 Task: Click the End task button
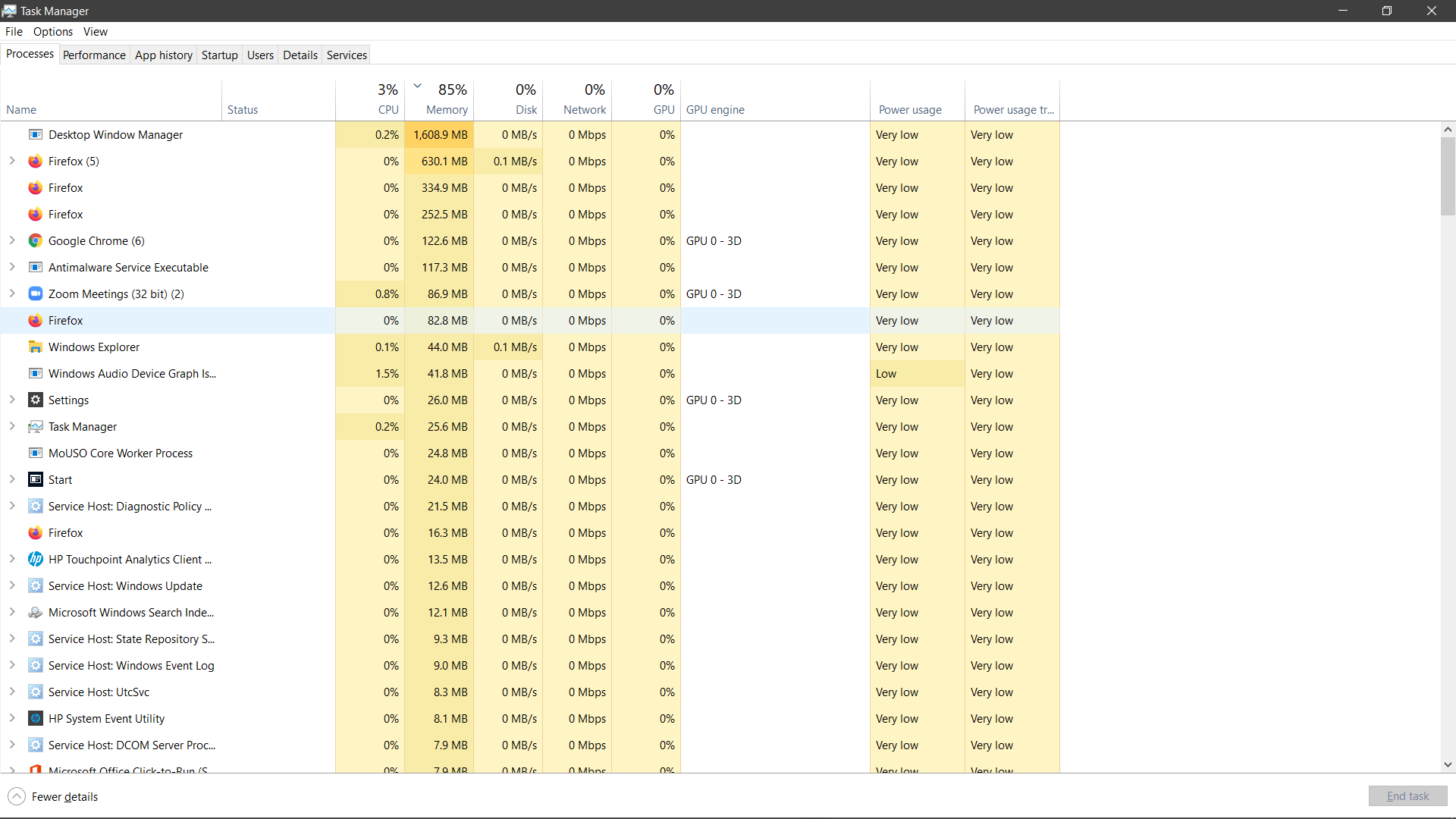click(1407, 796)
